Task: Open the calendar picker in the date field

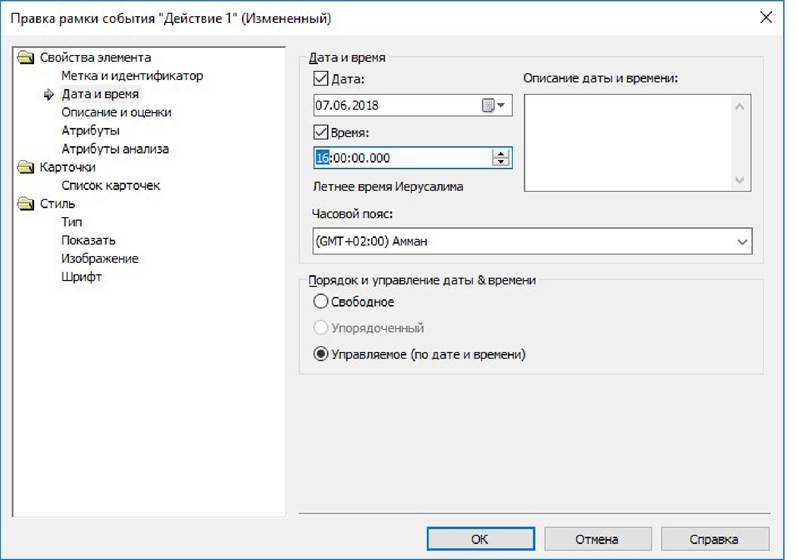Action: click(x=493, y=105)
